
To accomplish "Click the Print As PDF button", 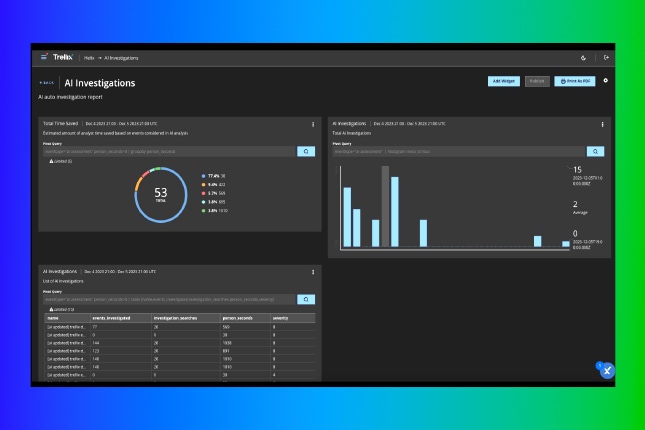I will [x=574, y=81].
